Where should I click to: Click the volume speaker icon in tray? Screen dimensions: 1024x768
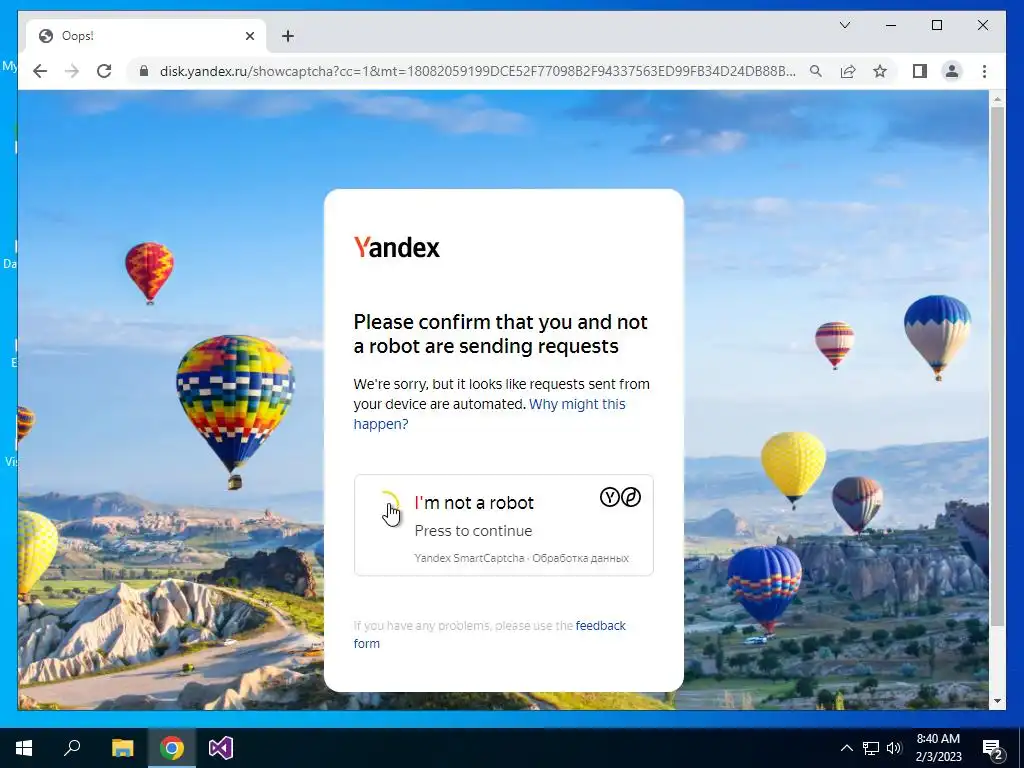894,748
